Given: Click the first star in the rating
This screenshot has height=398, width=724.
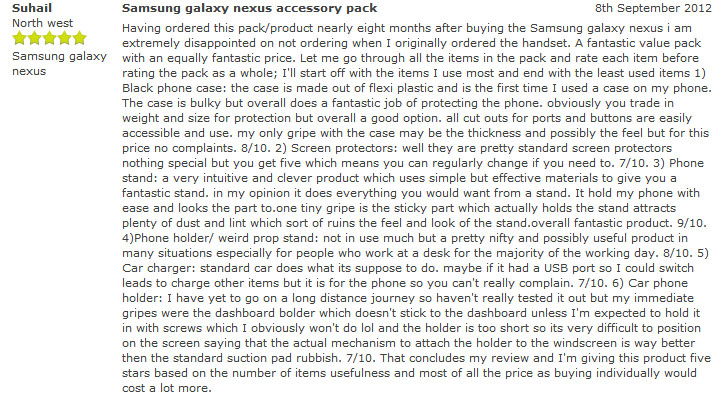Looking at the screenshot, I should 19,38.
